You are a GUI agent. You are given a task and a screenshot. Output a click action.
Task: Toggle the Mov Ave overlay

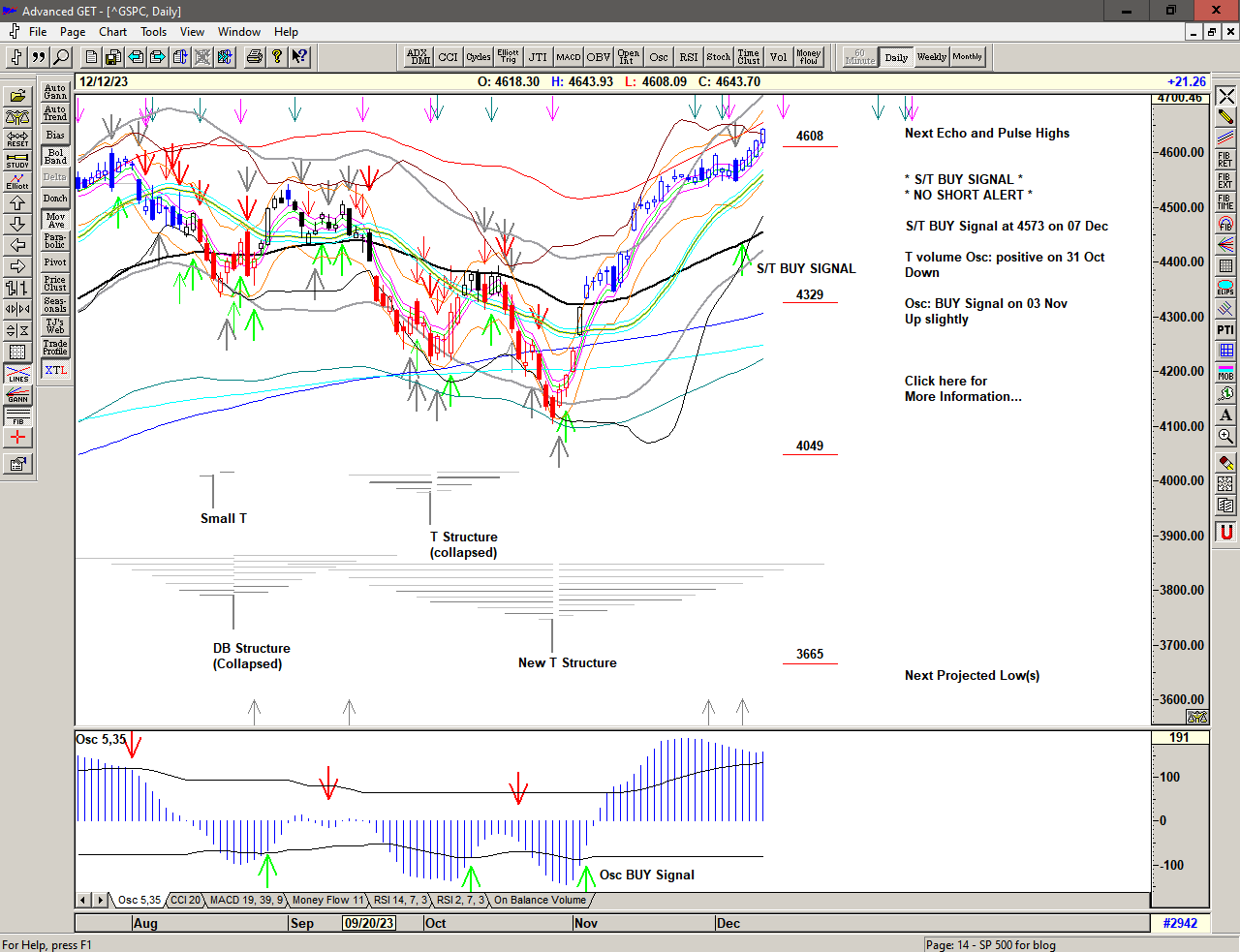tap(55, 220)
